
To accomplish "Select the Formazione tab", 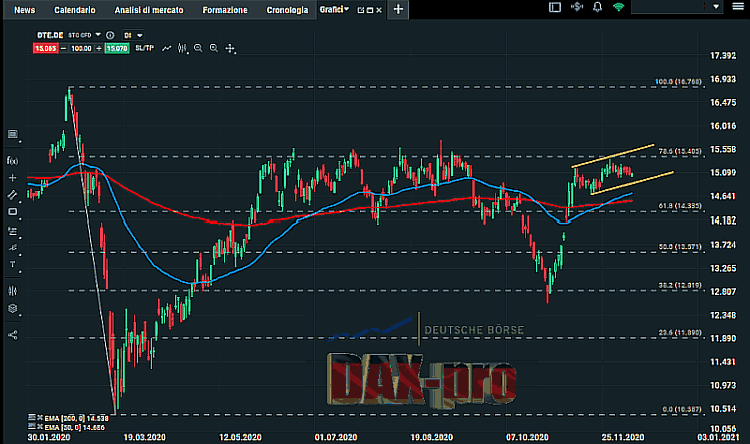I will tap(225, 10).
